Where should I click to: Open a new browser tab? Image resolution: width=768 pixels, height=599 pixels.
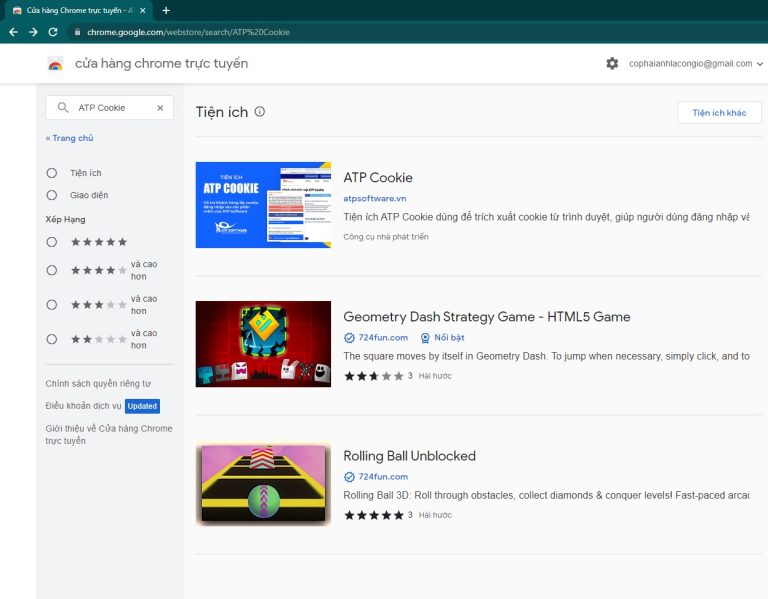click(x=166, y=10)
